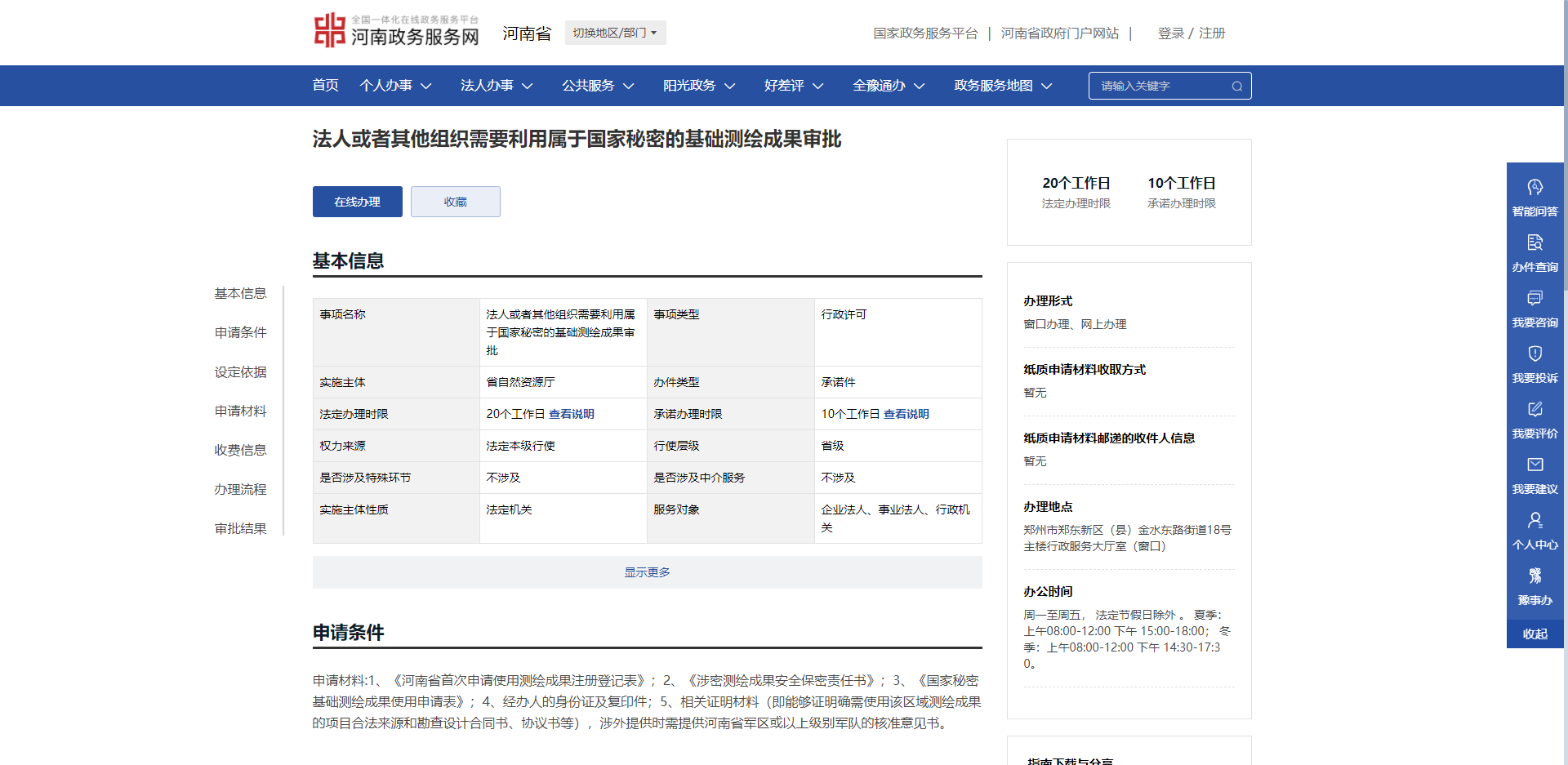
Task: Click 显示更多 to expand table
Action: tap(648, 572)
